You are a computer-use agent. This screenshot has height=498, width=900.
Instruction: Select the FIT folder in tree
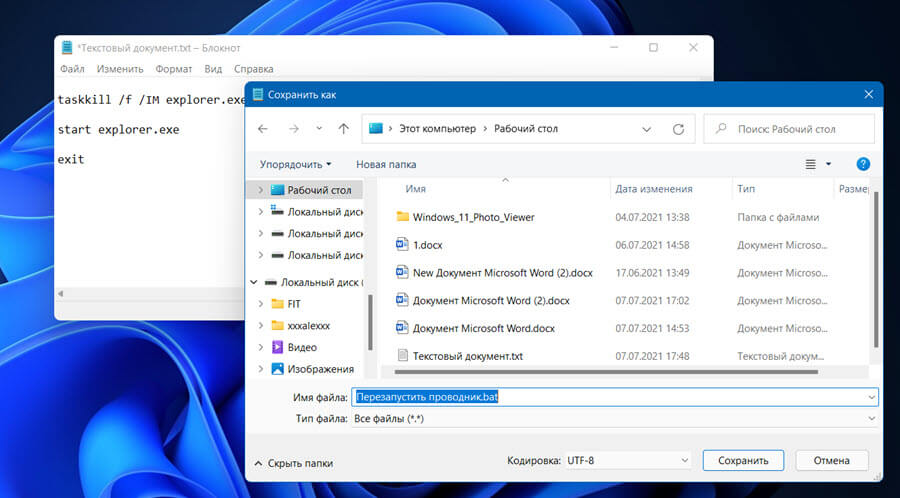294,304
